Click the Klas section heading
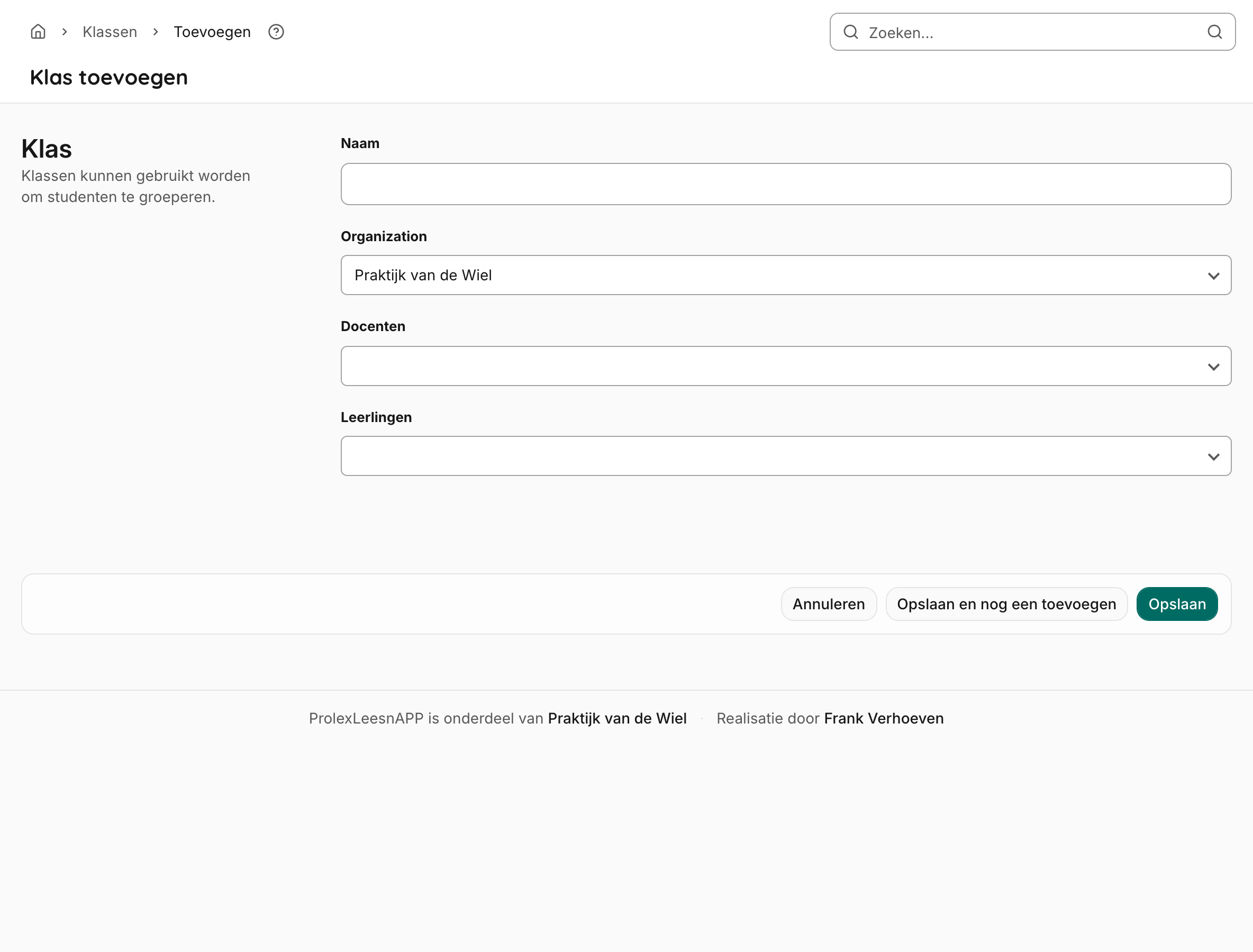The image size is (1253, 952). click(47, 149)
